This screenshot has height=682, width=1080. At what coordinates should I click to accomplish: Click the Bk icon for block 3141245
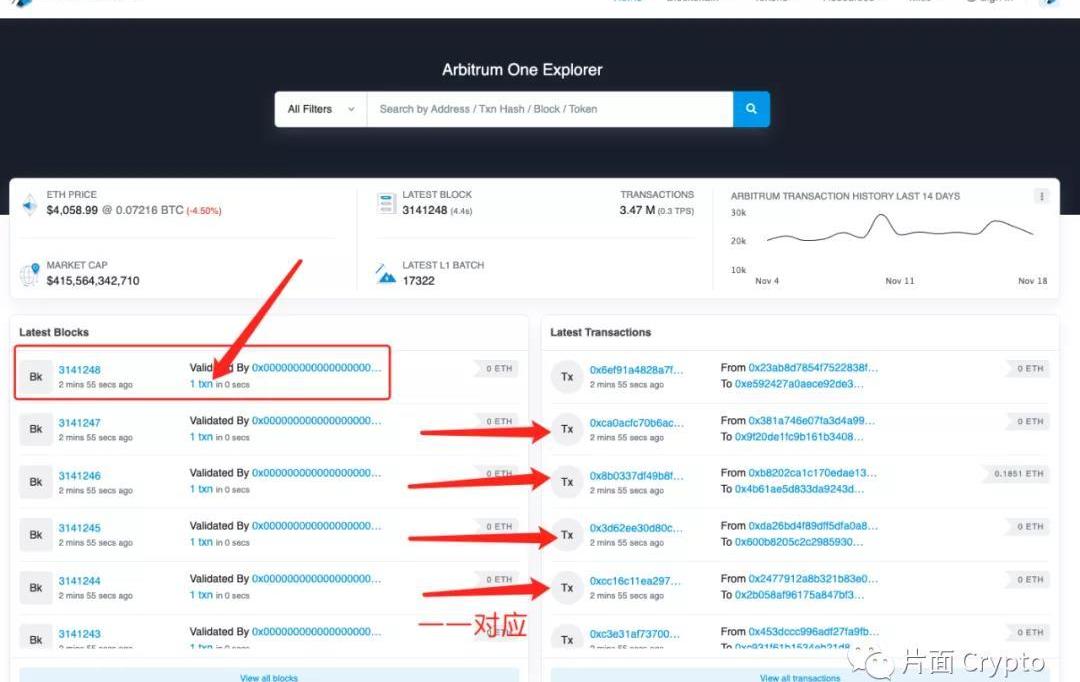[36, 535]
